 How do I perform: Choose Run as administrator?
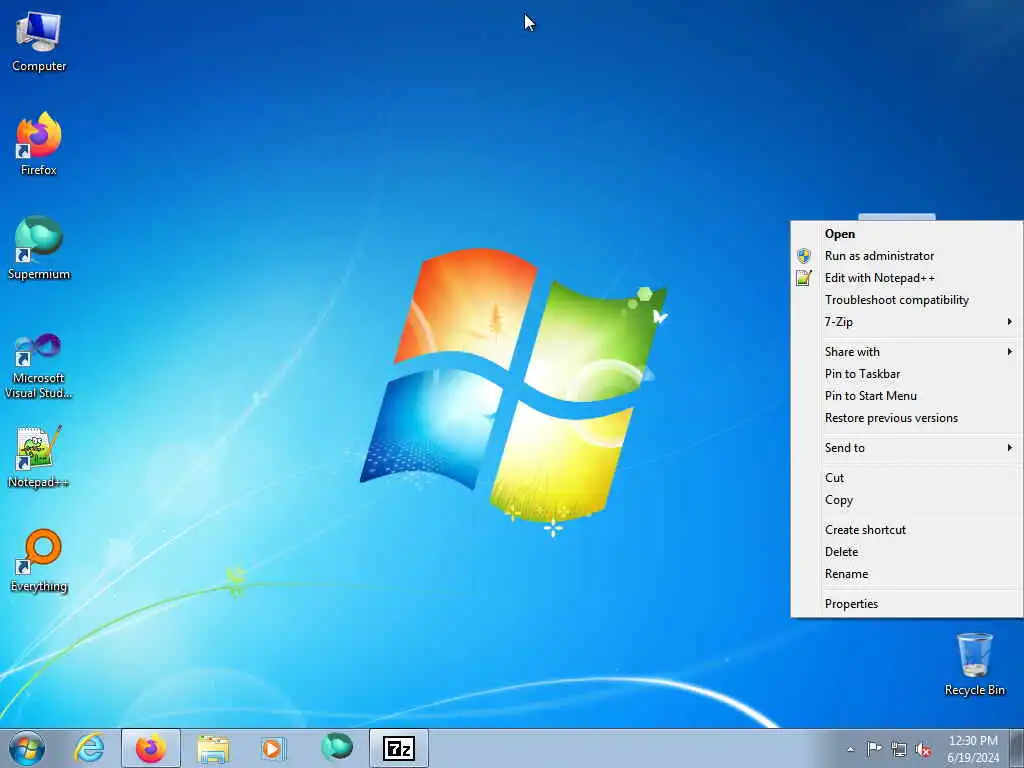point(906,256)
